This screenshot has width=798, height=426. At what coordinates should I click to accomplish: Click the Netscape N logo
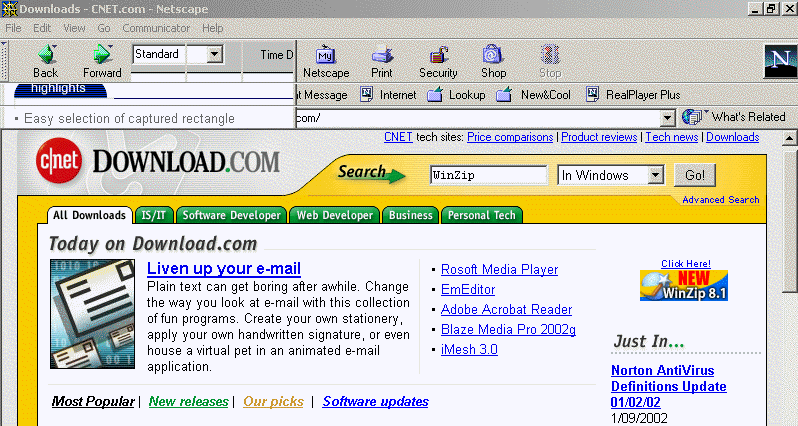click(780, 61)
